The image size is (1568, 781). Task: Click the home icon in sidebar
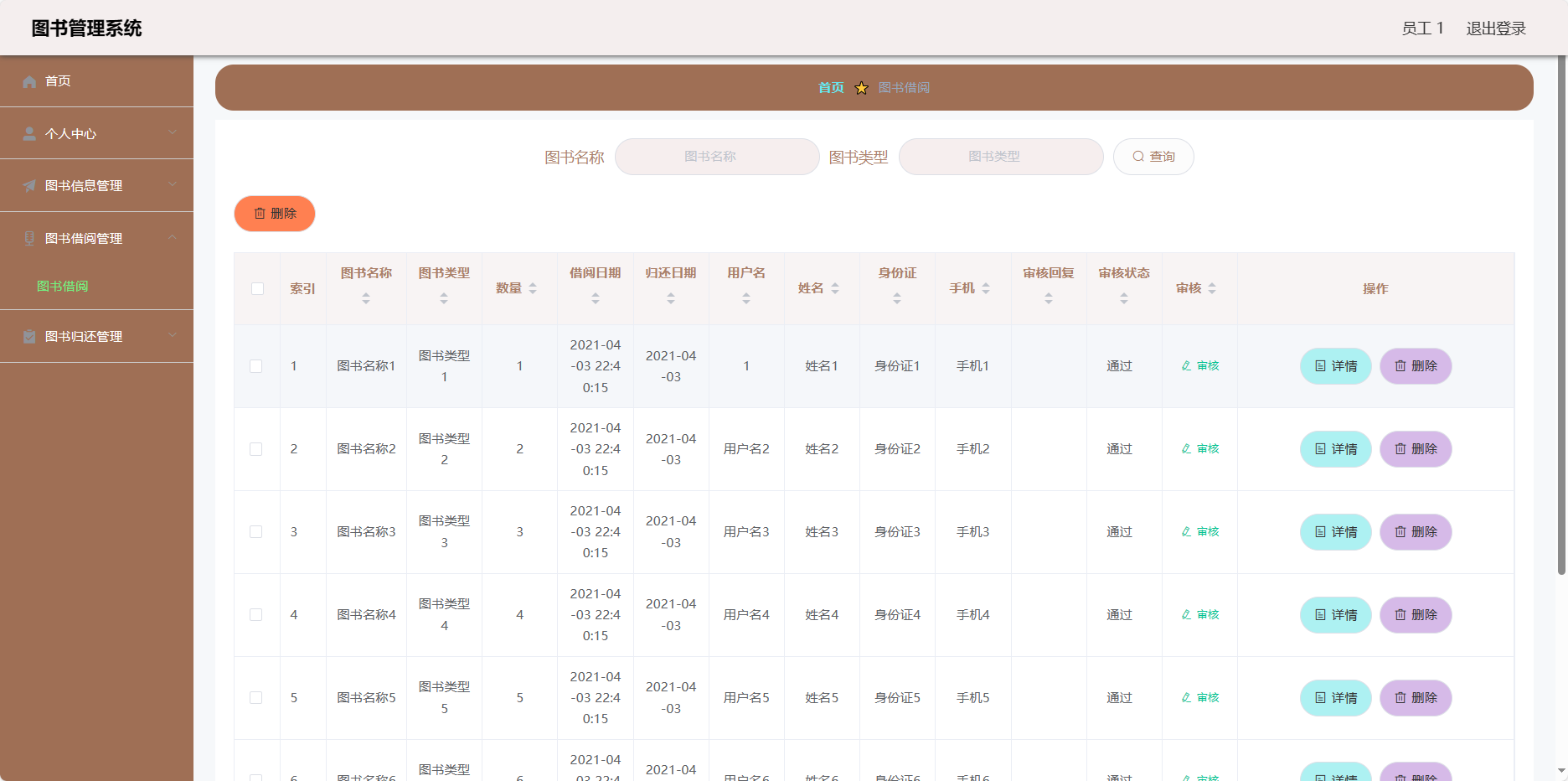29,81
